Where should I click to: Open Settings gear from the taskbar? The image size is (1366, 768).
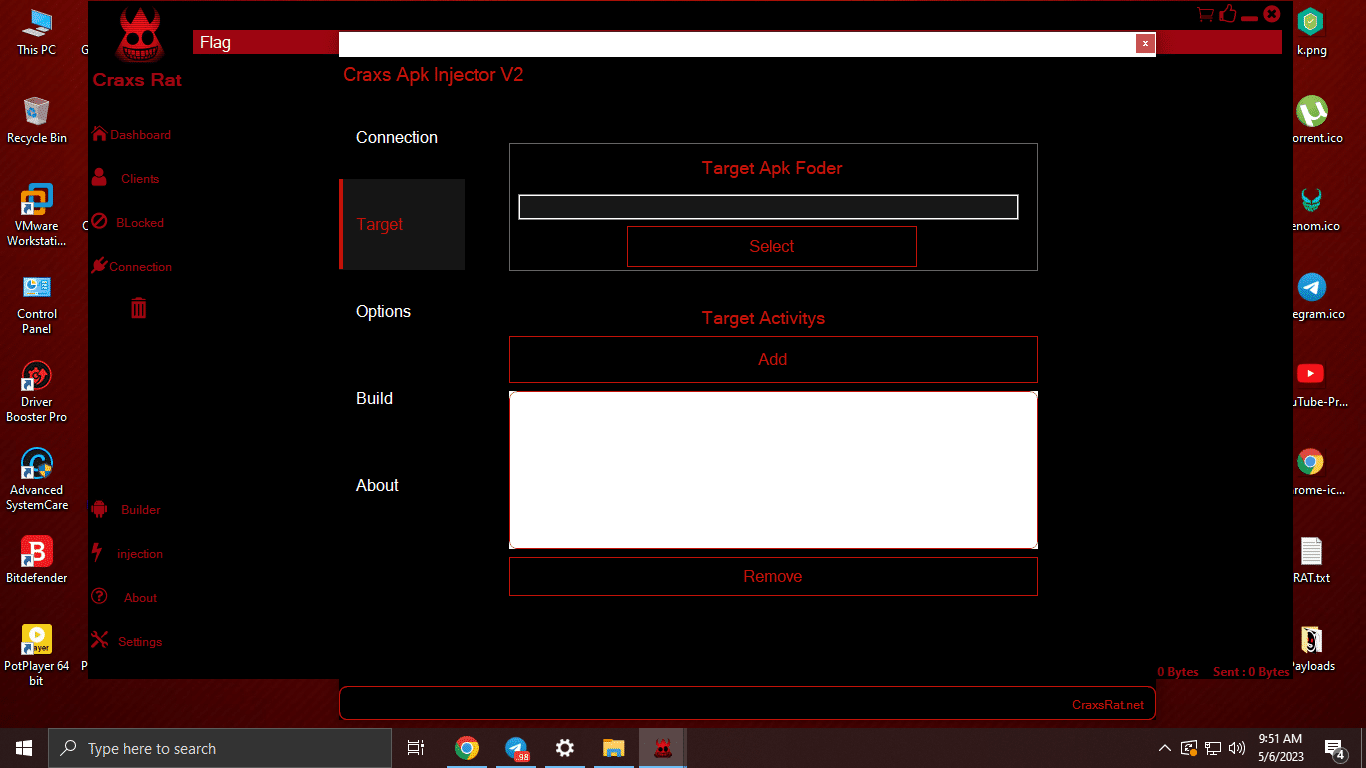(x=565, y=748)
